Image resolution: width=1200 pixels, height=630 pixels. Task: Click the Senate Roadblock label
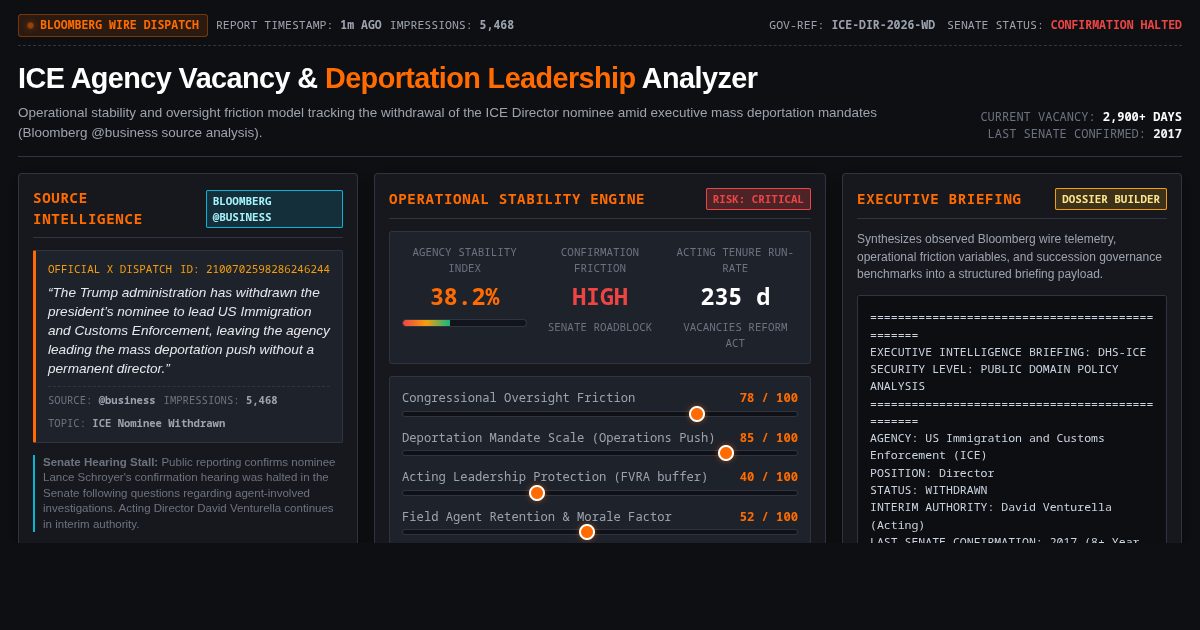click(600, 327)
